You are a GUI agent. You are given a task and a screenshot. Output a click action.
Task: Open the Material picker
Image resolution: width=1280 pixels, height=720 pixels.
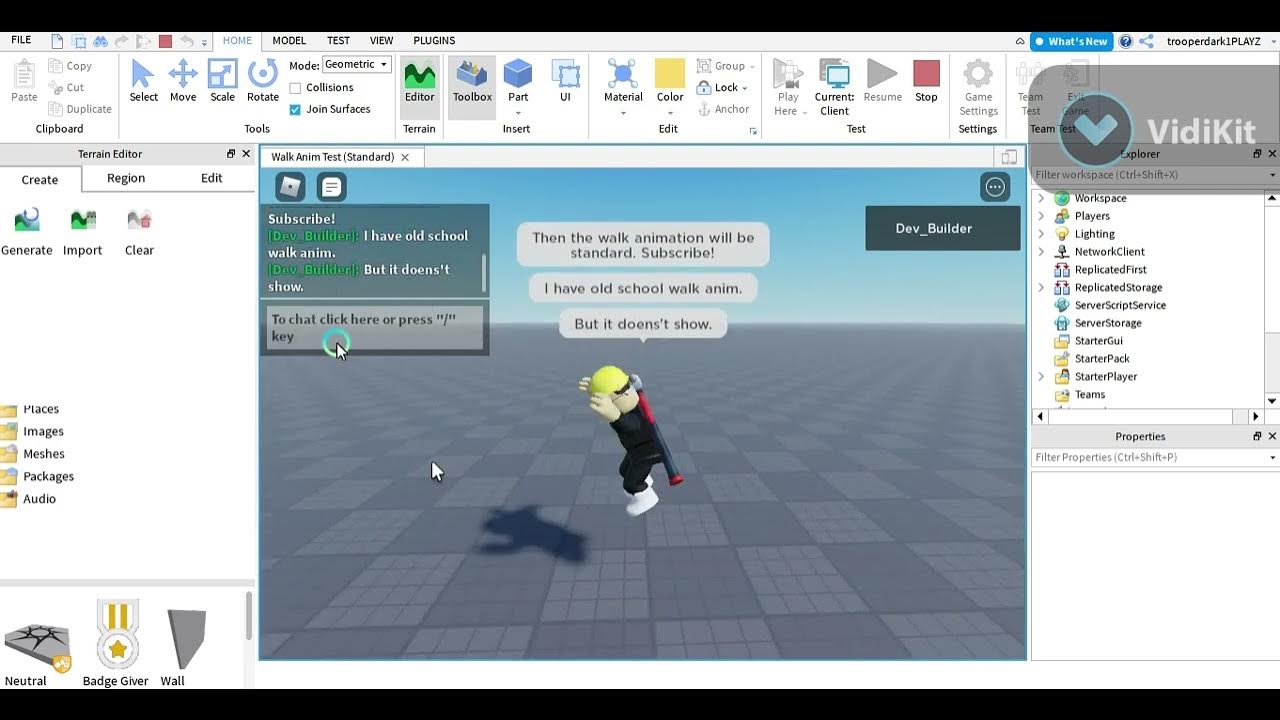pyautogui.click(x=623, y=81)
